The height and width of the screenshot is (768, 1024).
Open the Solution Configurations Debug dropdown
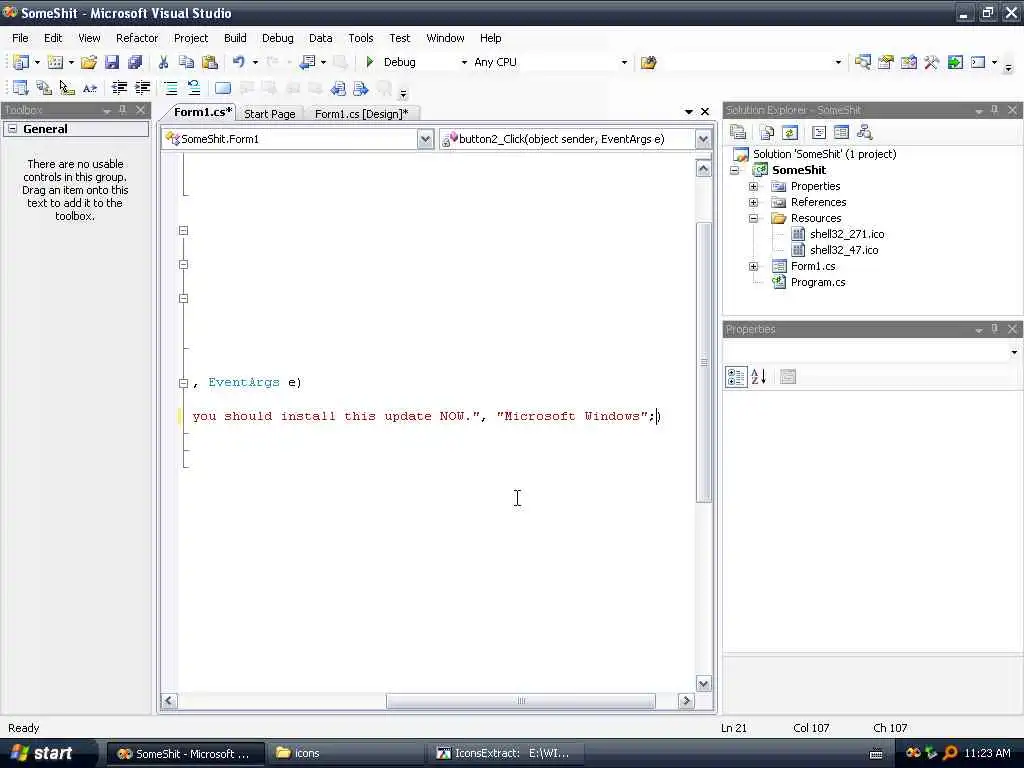click(464, 62)
